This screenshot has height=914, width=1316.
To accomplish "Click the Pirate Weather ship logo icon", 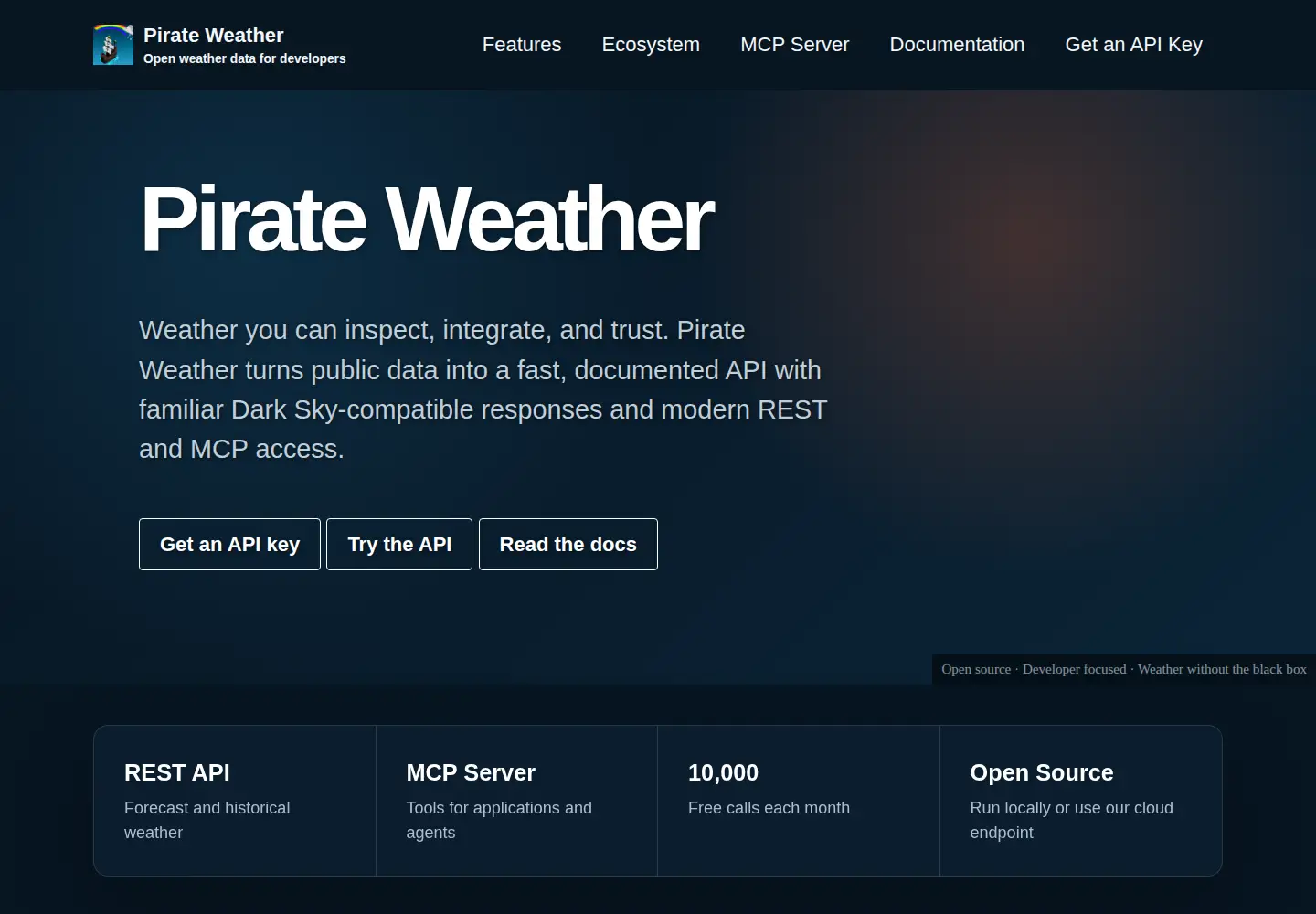I will click(113, 45).
